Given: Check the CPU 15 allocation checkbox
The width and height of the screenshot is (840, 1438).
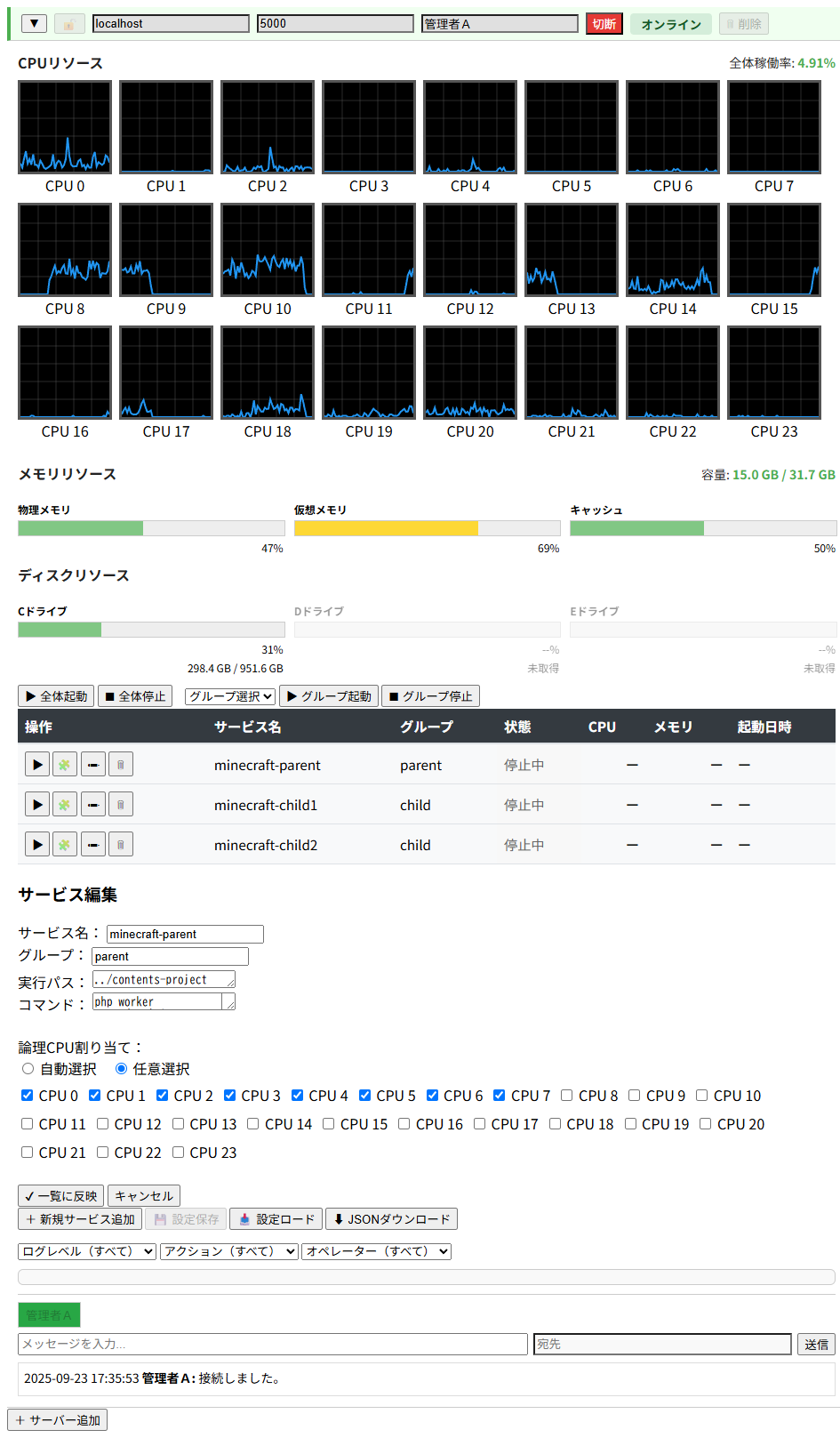Looking at the screenshot, I should 328,1124.
